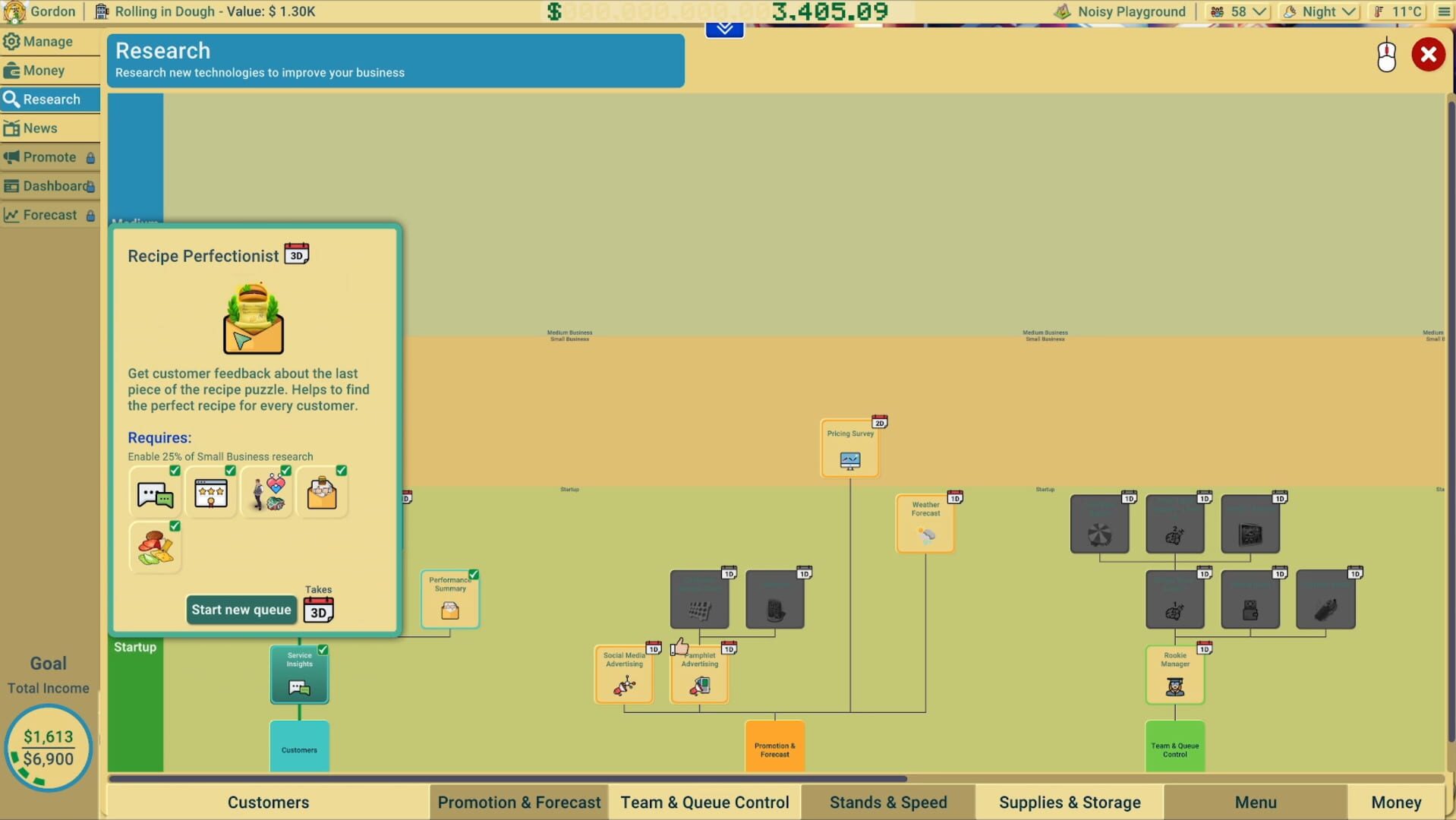1456x820 pixels.
Task: Toggle the sandwich recipe requirement checkmark
Action: (175, 525)
